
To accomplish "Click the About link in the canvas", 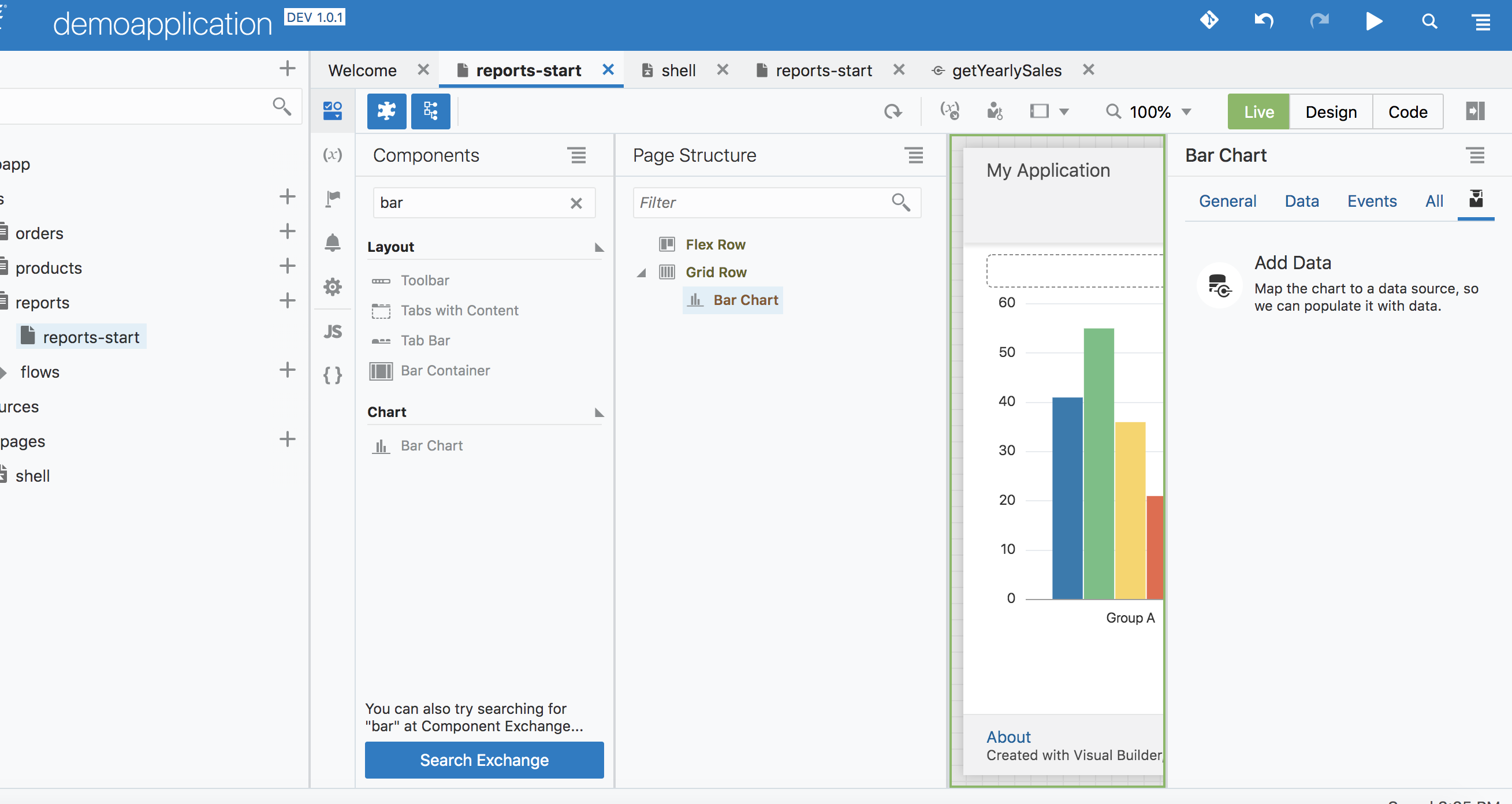I will point(1008,737).
